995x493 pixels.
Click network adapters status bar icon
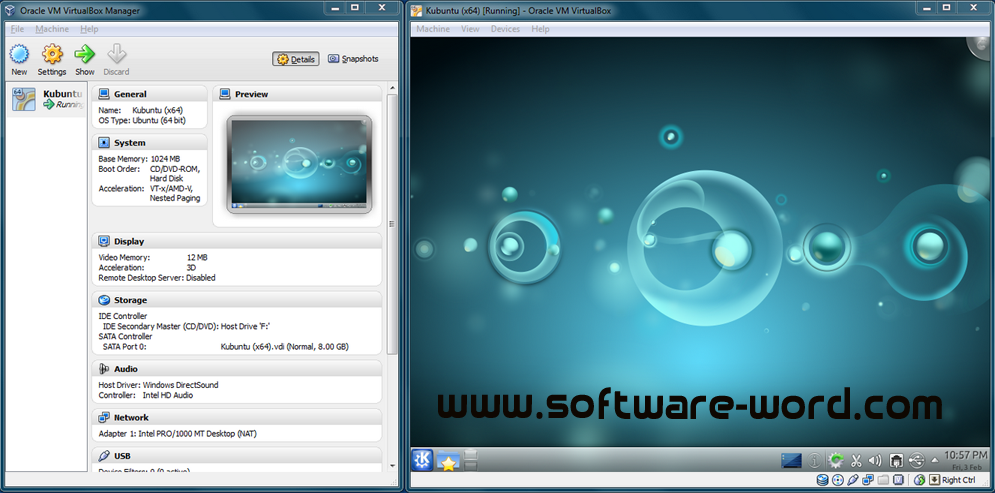click(868, 480)
